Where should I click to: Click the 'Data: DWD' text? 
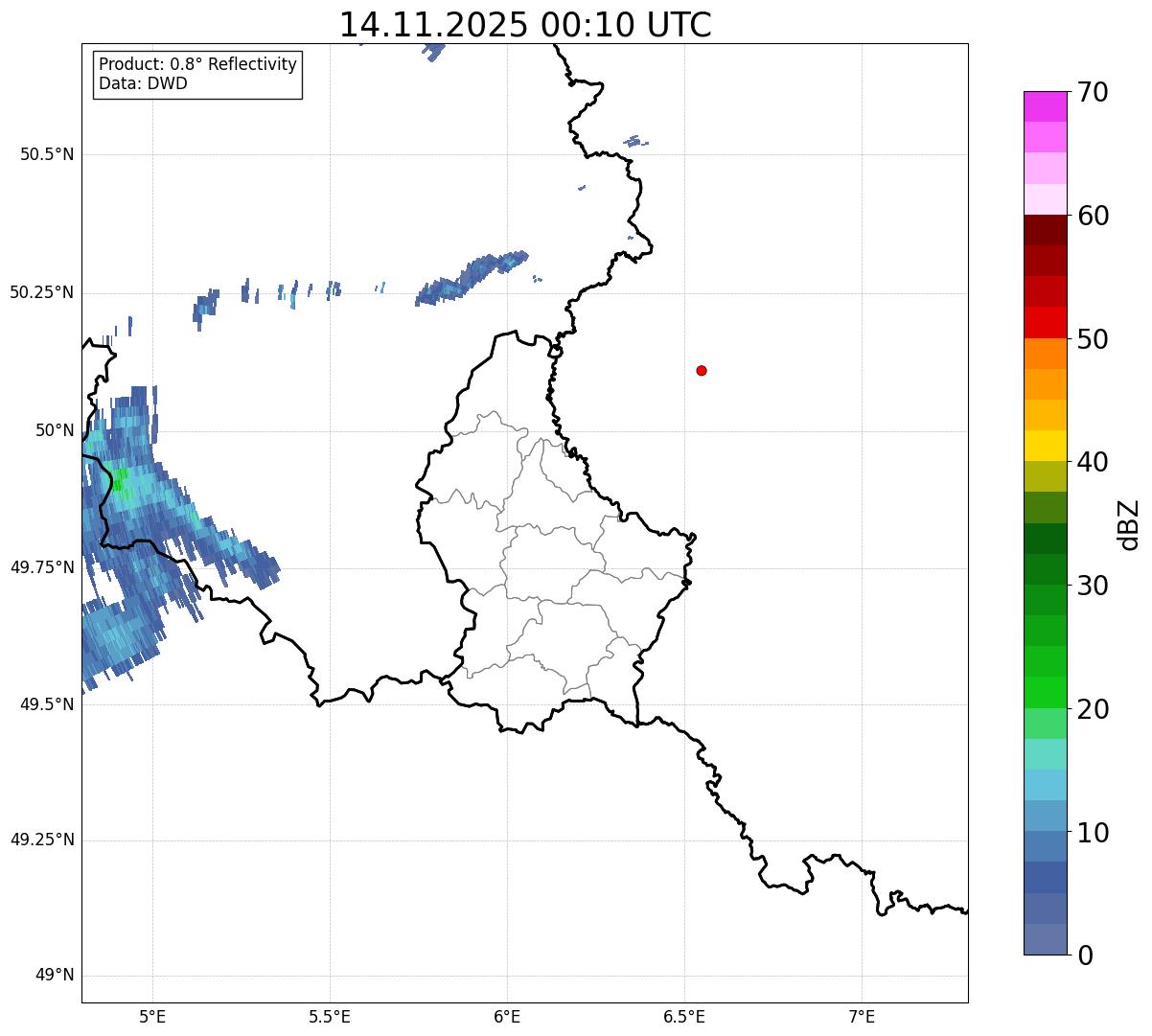(144, 83)
